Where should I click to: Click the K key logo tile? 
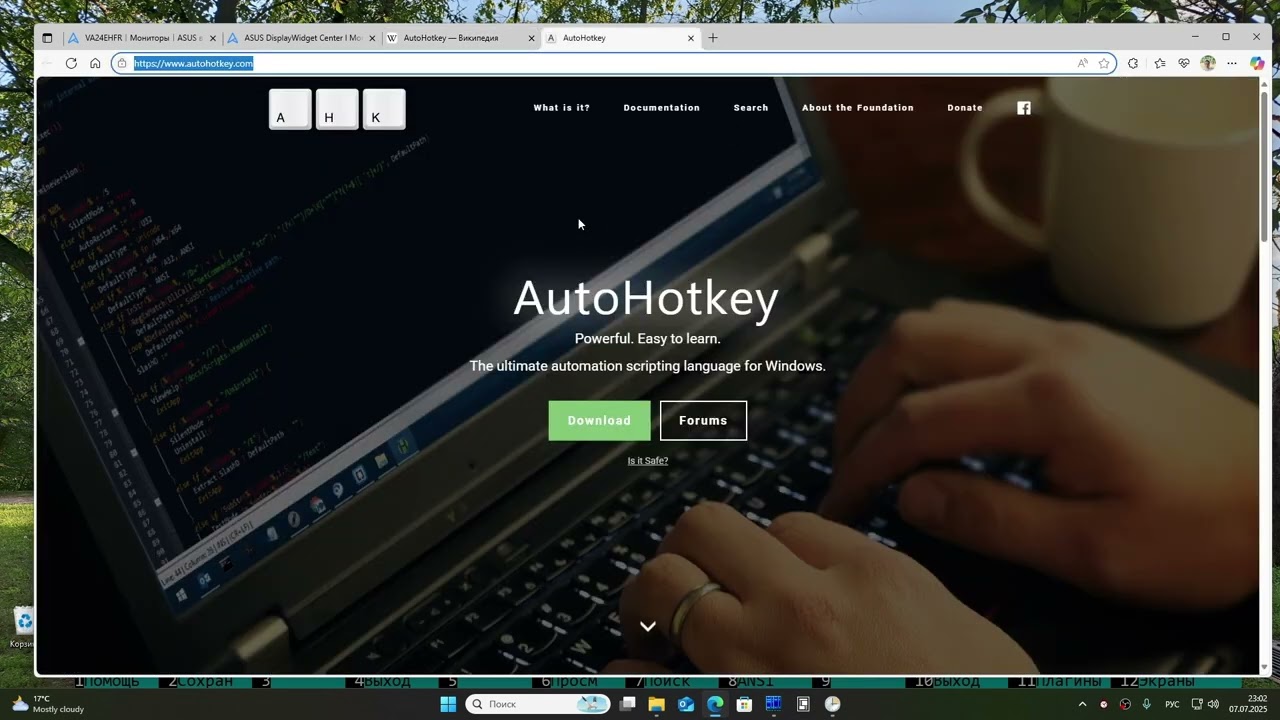click(384, 109)
